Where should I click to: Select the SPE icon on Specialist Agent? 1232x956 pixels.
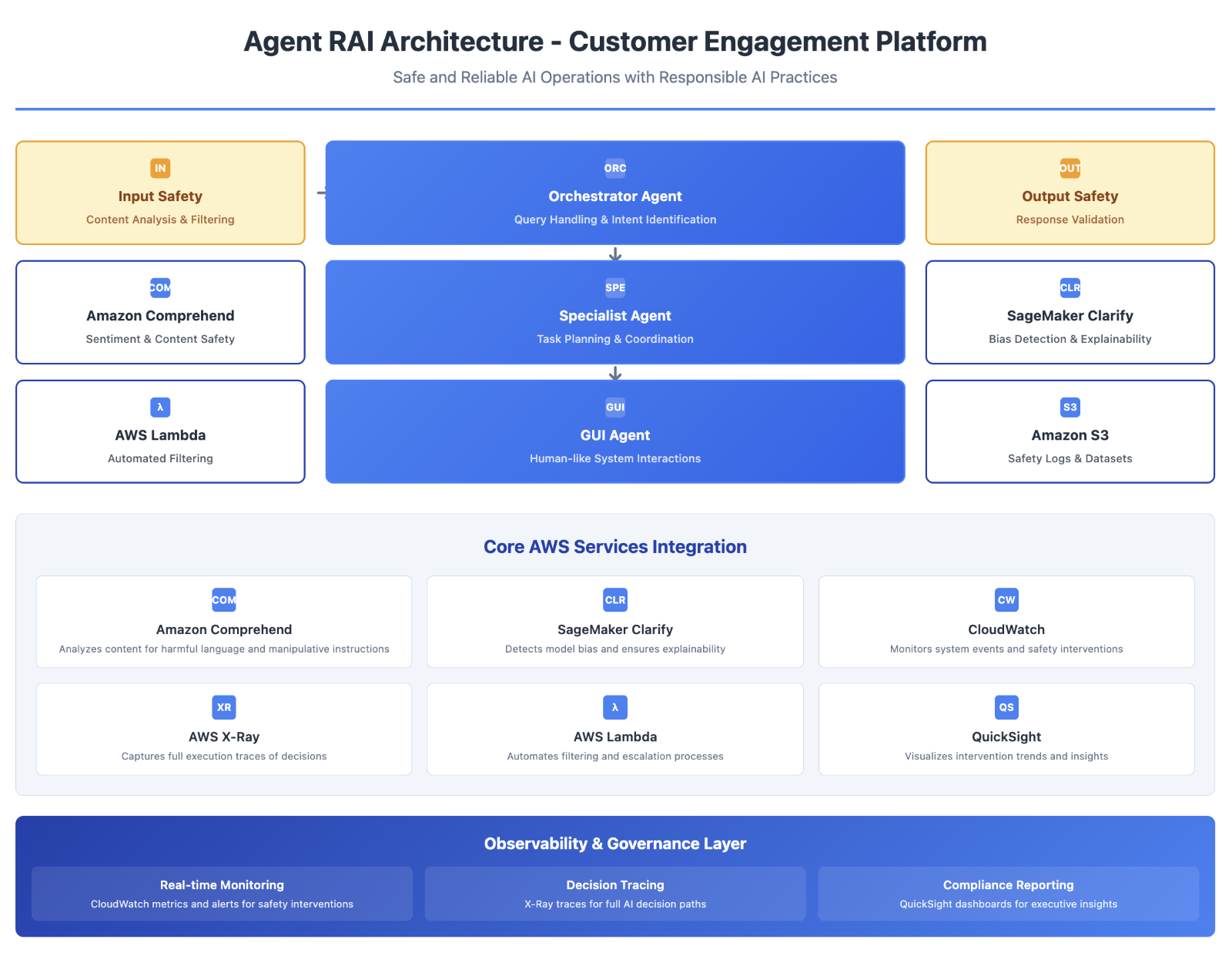(614, 287)
